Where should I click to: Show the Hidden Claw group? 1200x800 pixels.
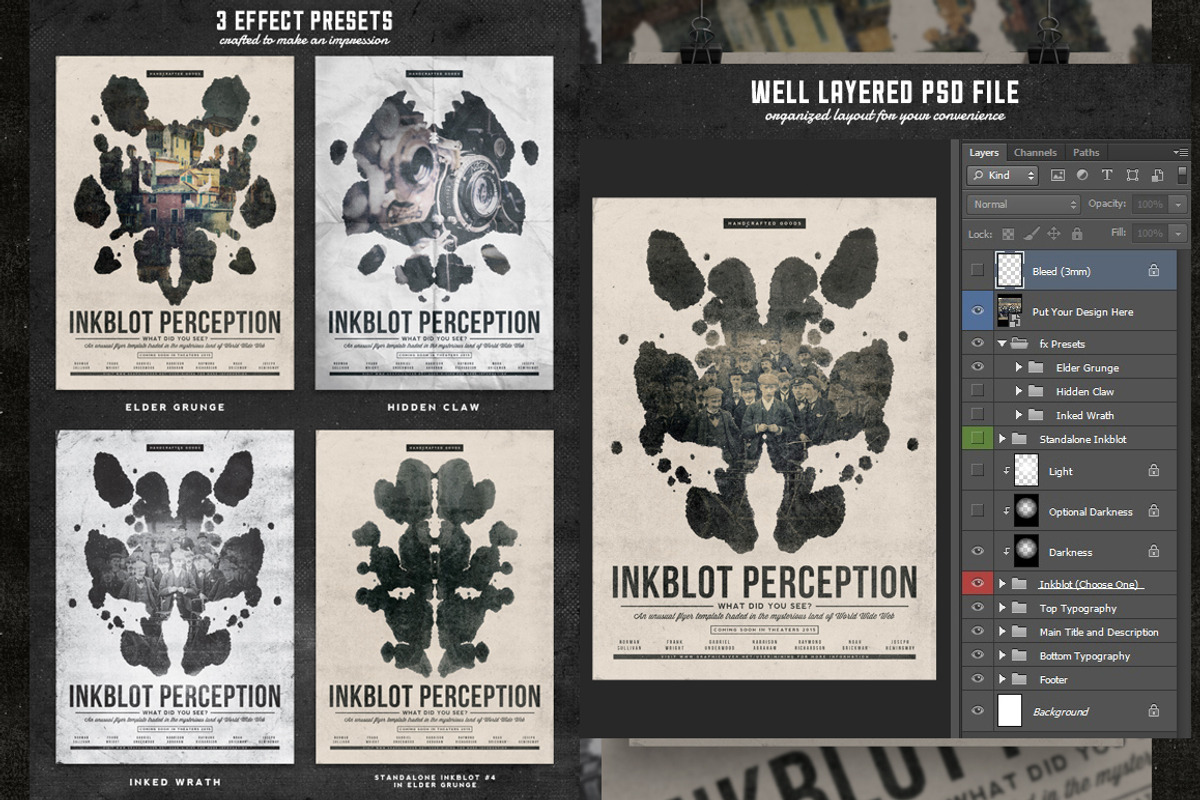pyautogui.click(x=977, y=391)
